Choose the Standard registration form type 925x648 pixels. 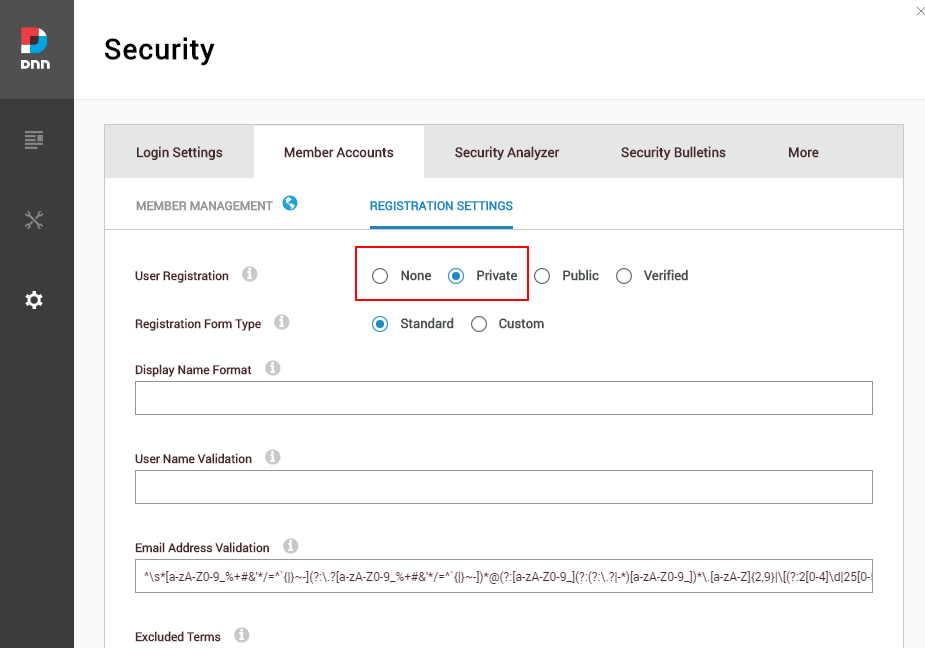pos(380,324)
